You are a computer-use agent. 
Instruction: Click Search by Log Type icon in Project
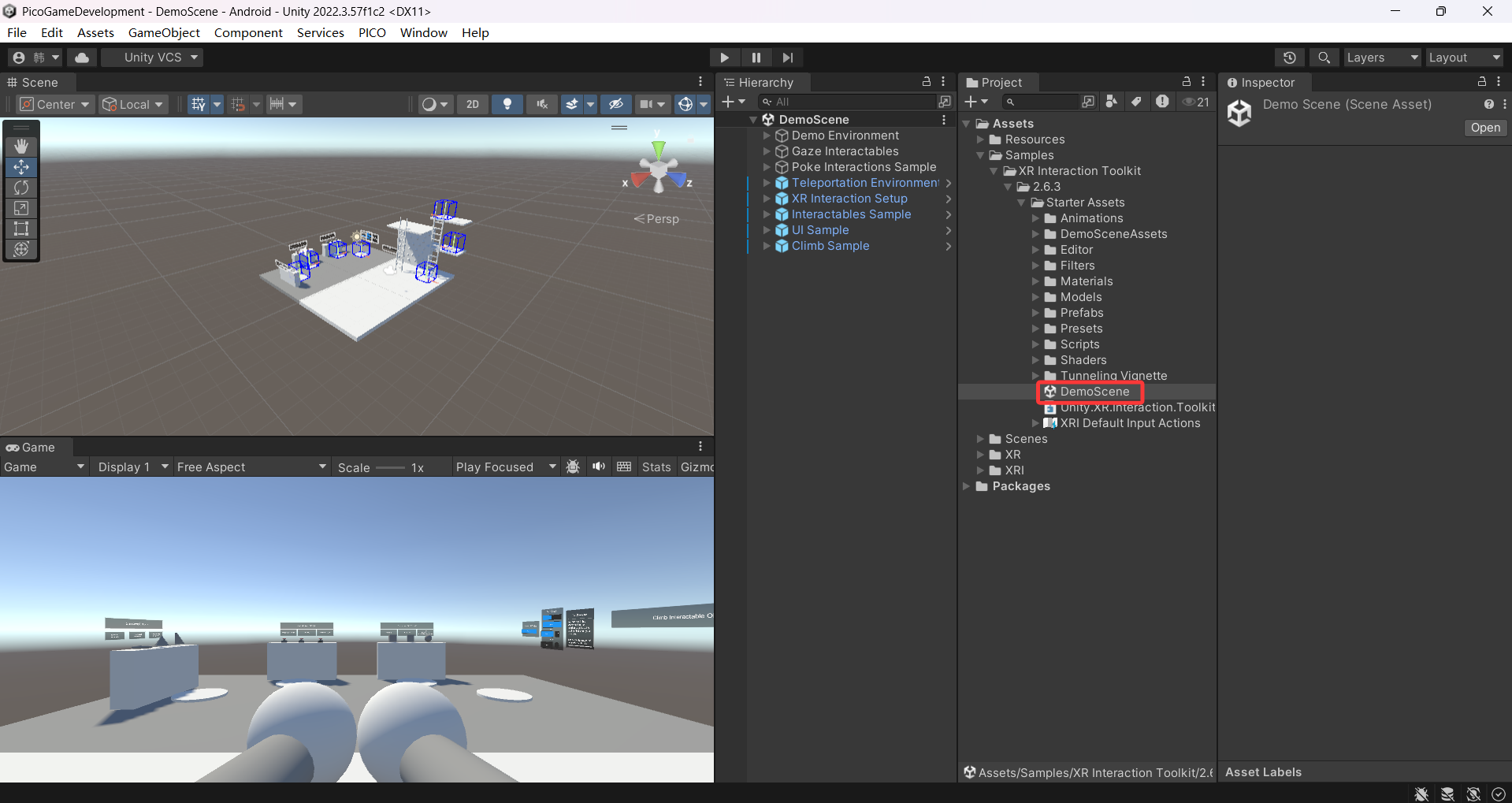click(1162, 102)
